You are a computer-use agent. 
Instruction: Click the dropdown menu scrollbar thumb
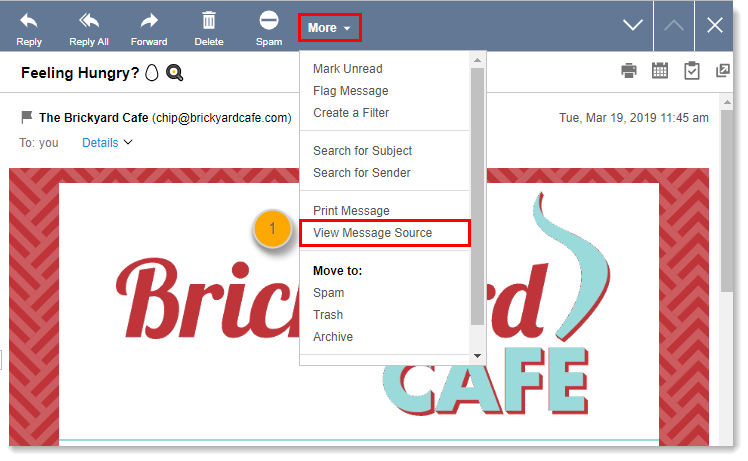pos(477,196)
